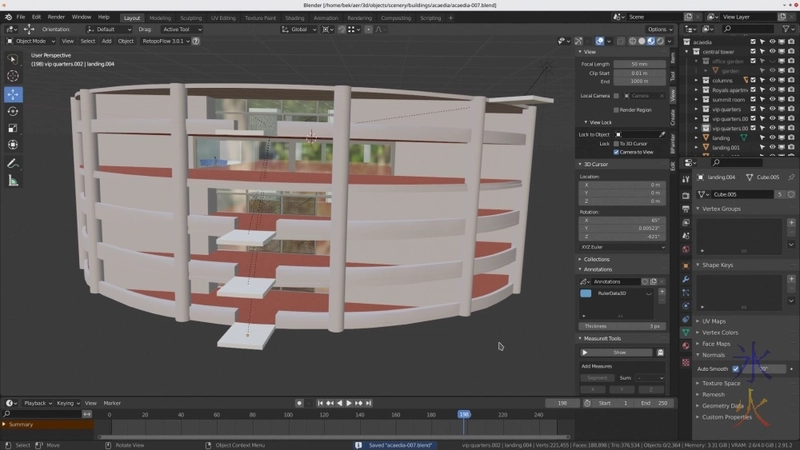Open the Modifier wrench properties tab
This screenshot has width=800, height=450.
point(685,279)
